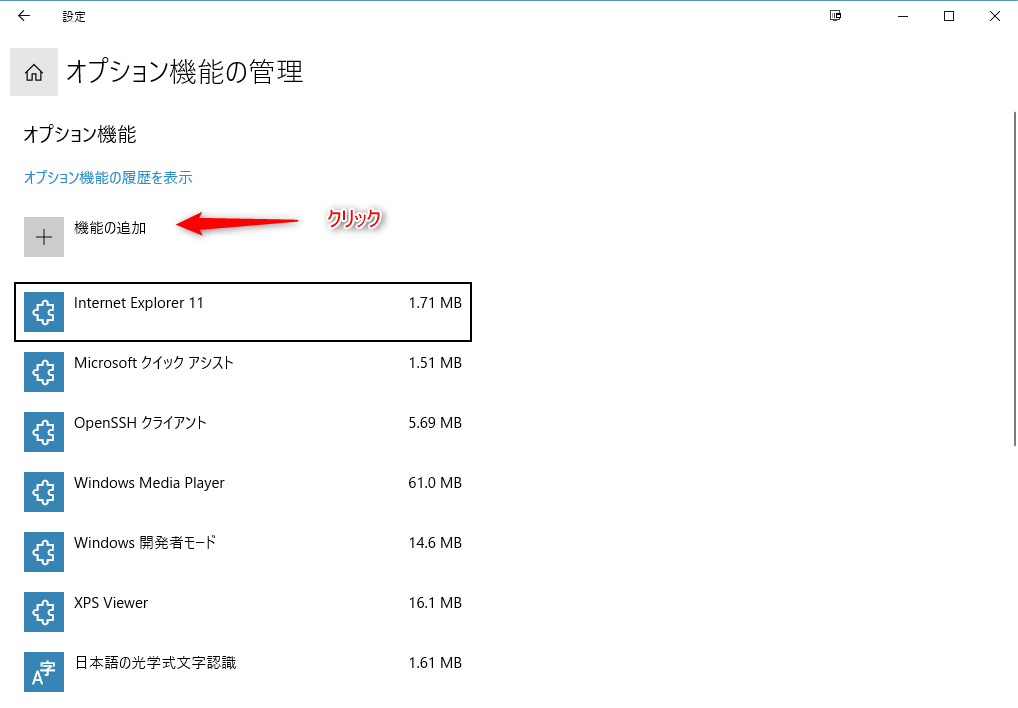Click the 61.0 MB size value

pyautogui.click(x=435, y=483)
